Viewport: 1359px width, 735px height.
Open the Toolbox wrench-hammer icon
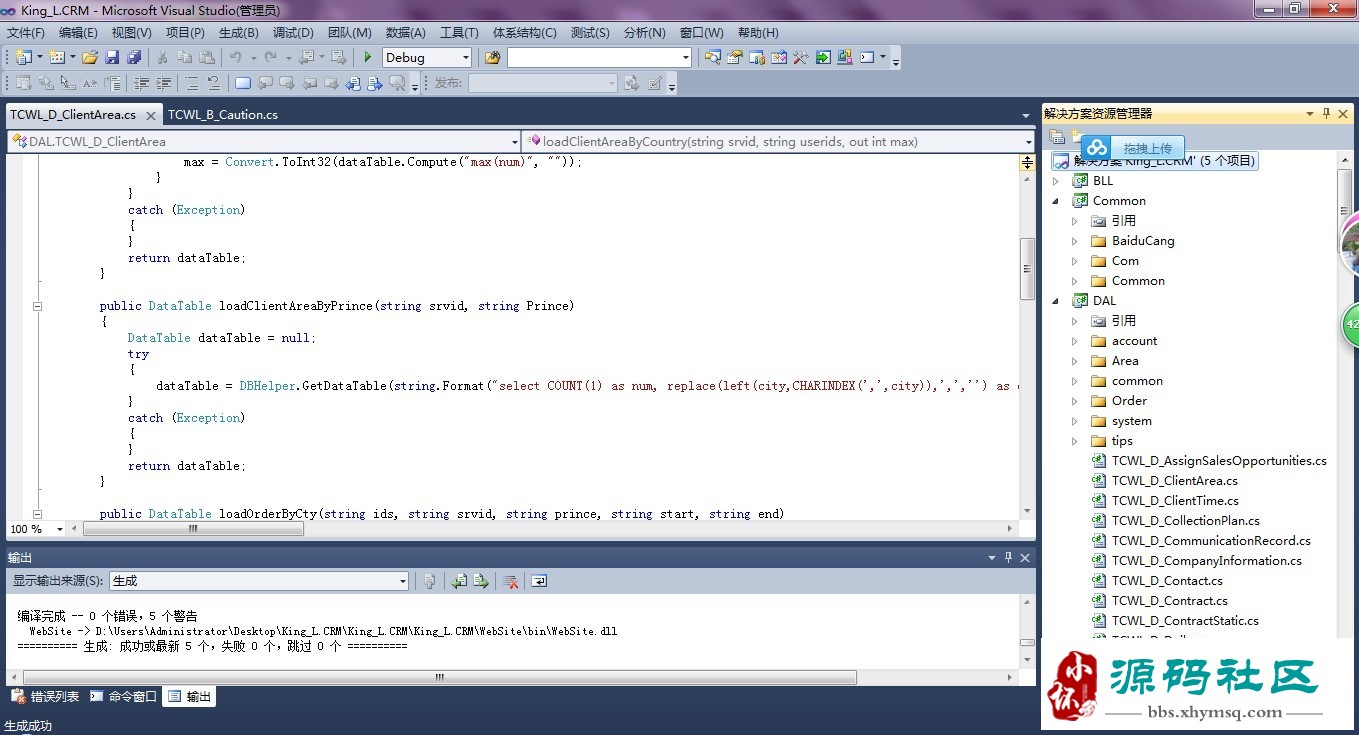800,57
